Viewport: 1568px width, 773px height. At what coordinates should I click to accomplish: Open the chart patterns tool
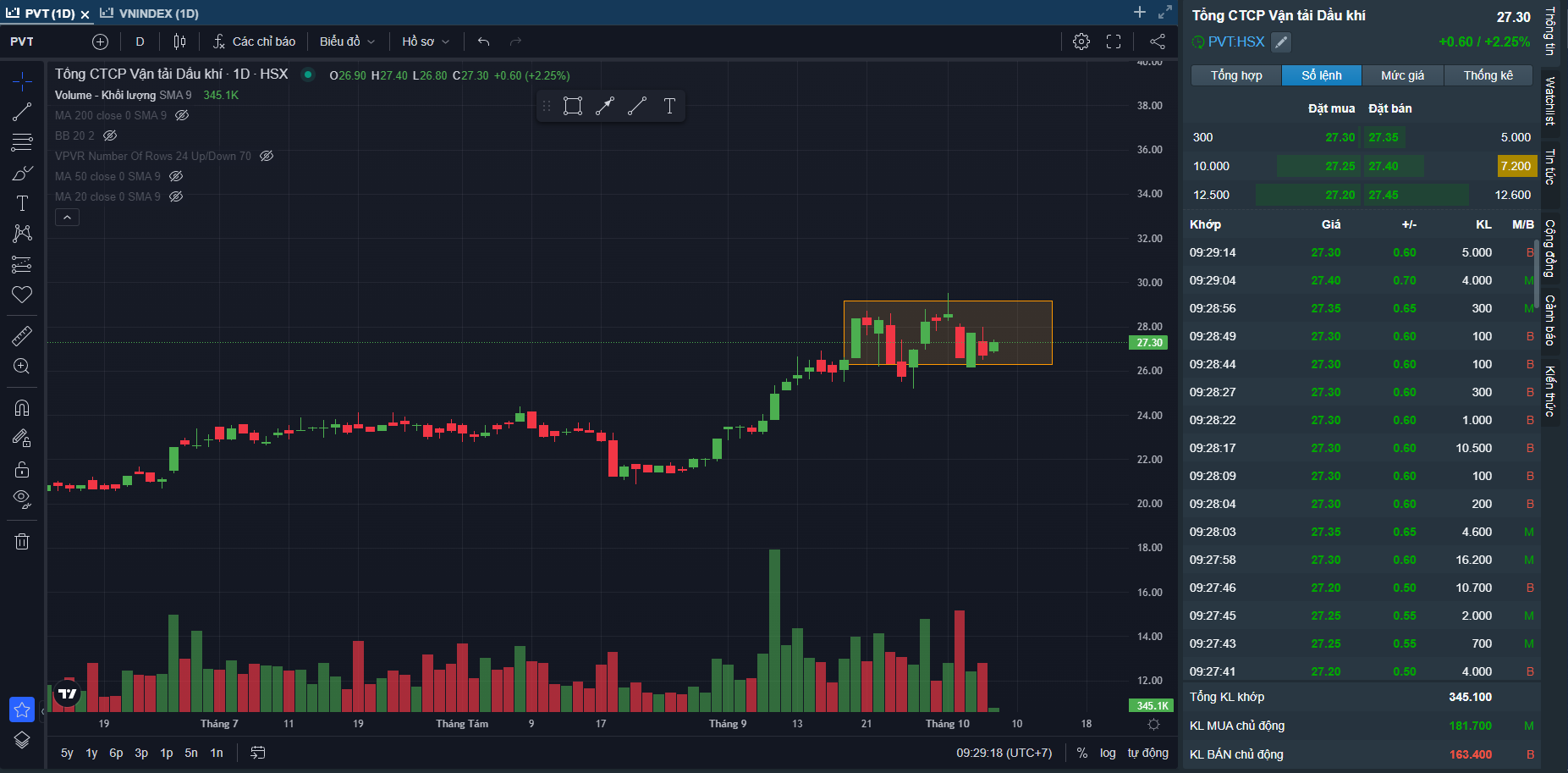[x=22, y=234]
